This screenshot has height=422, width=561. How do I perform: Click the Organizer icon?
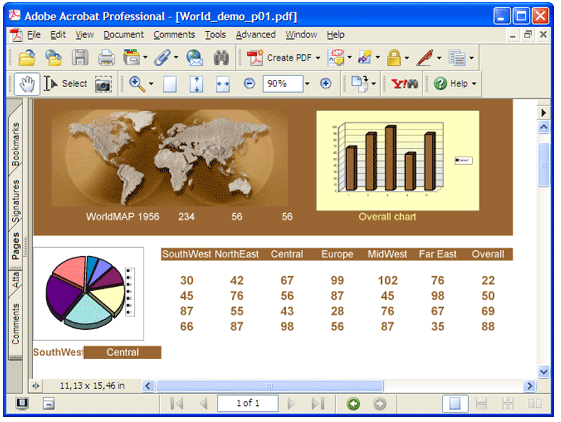(x=131, y=57)
